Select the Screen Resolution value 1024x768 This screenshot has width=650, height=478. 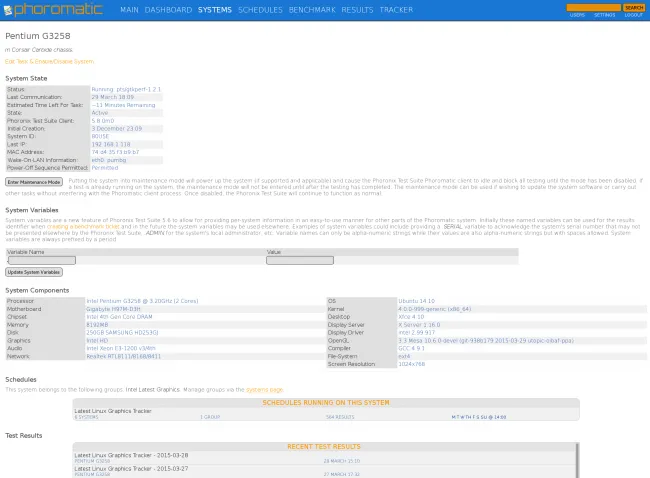(411, 364)
